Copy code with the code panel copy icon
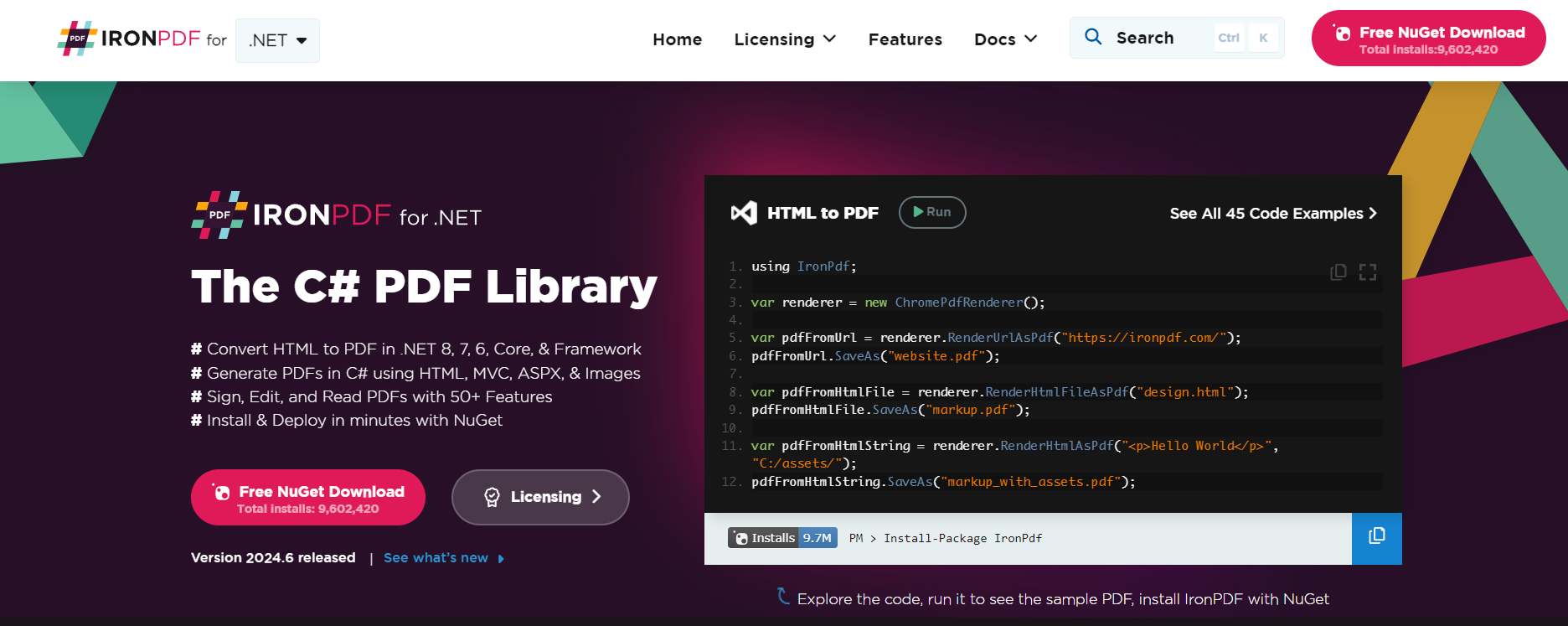The height and width of the screenshot is (626, 1568). point(1338,272)
